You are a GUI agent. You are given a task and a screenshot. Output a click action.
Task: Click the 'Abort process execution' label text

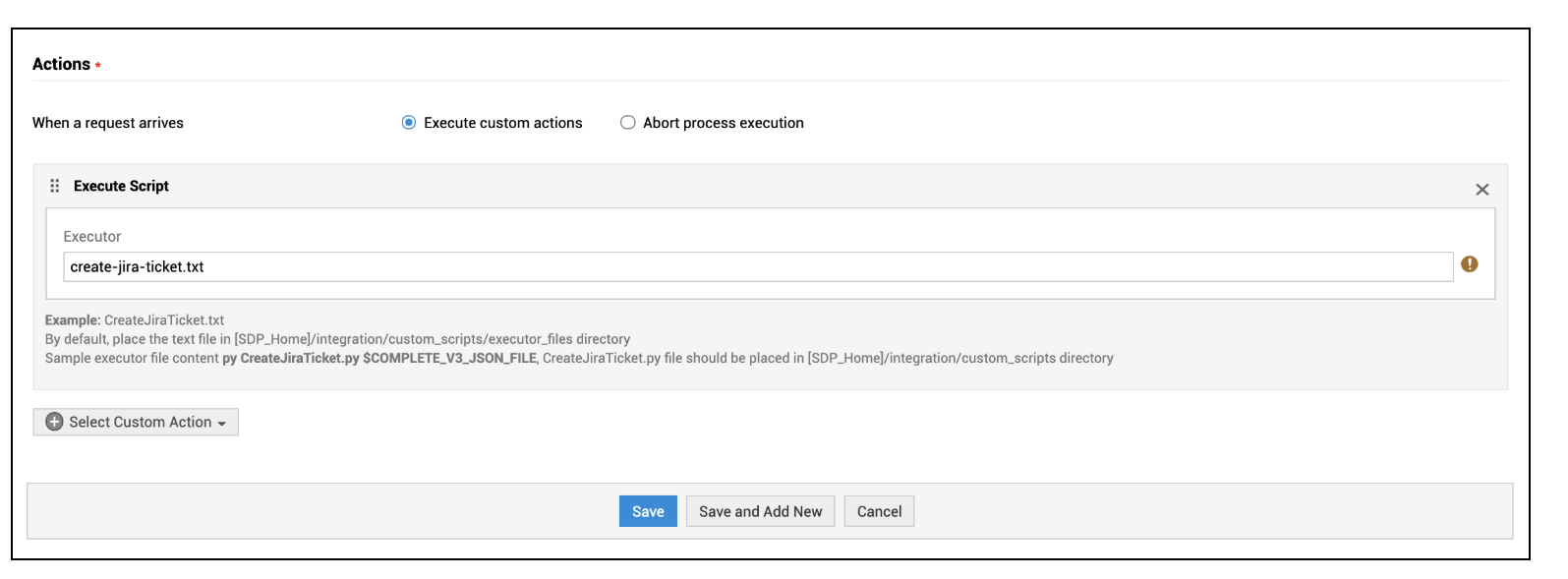pyautogui.click(x=723, y=123)
